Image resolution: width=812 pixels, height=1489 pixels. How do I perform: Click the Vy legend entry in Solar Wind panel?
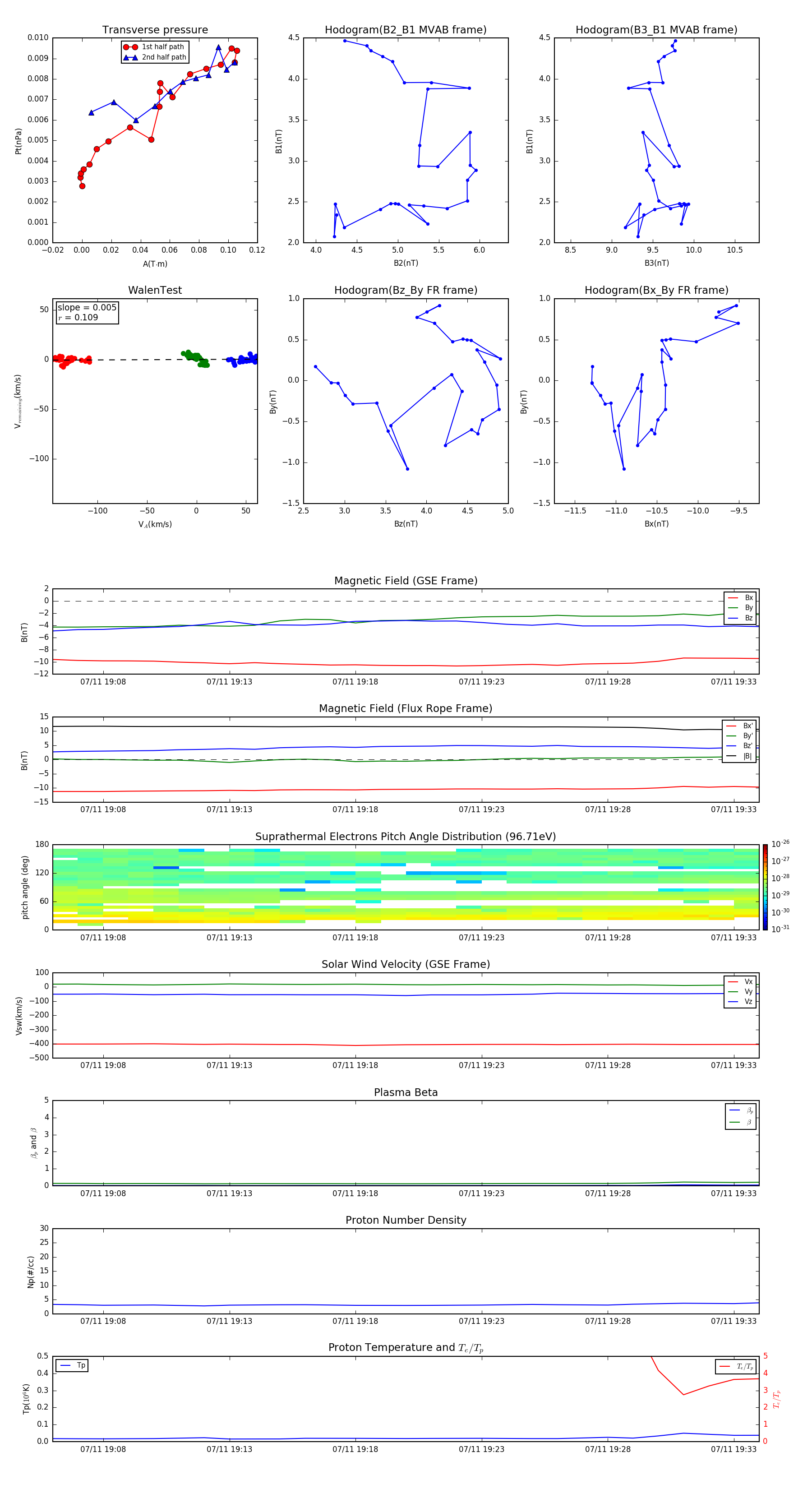tap(740, 991)
